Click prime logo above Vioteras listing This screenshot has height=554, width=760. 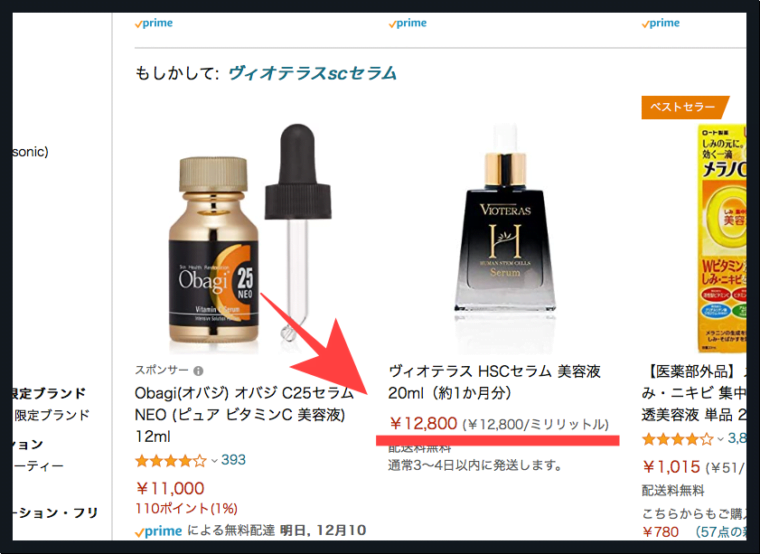[x=408, y=23]
